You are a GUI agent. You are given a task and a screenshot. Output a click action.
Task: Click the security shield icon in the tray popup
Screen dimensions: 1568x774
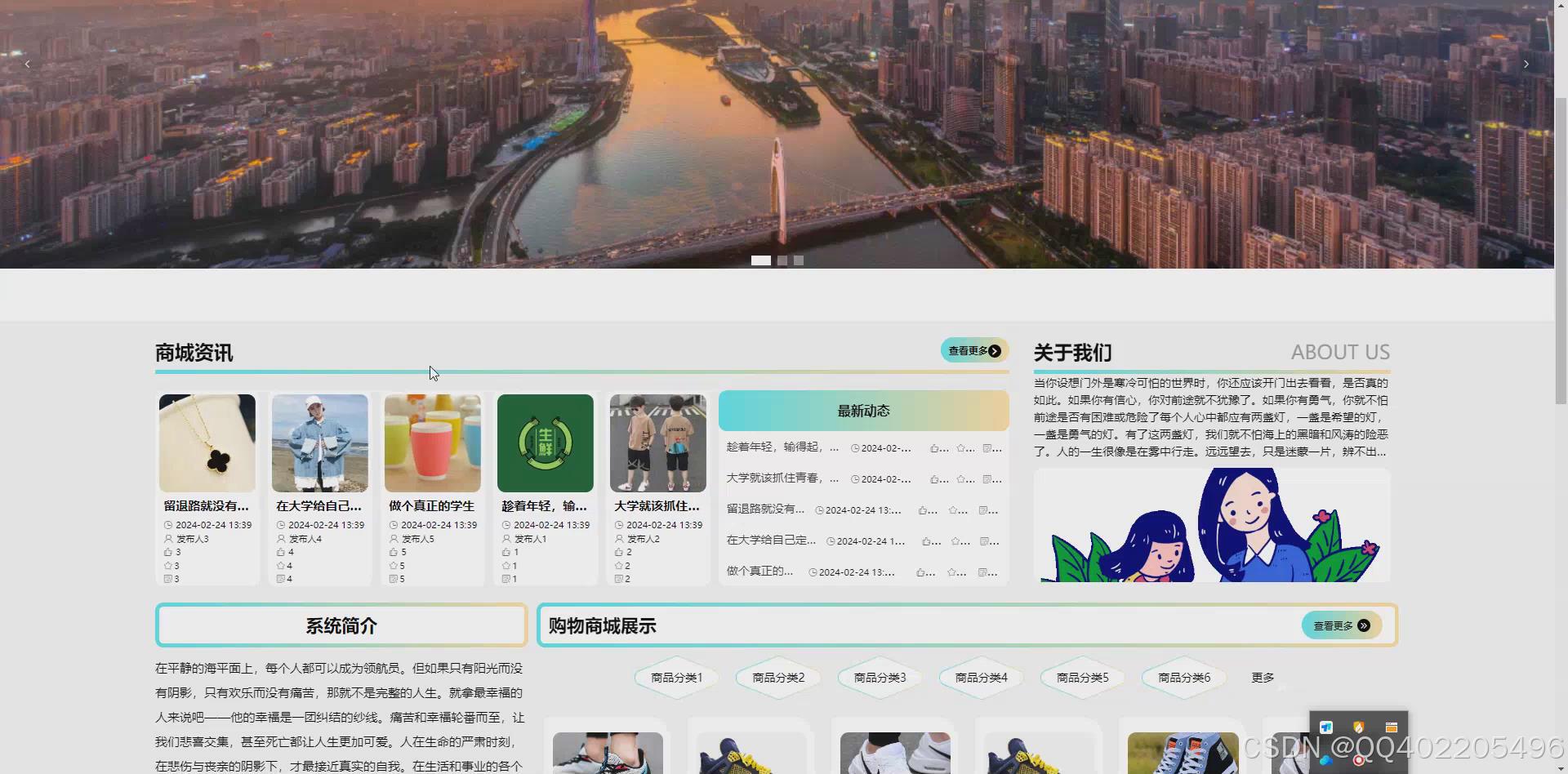click(x=1358, y=726)
